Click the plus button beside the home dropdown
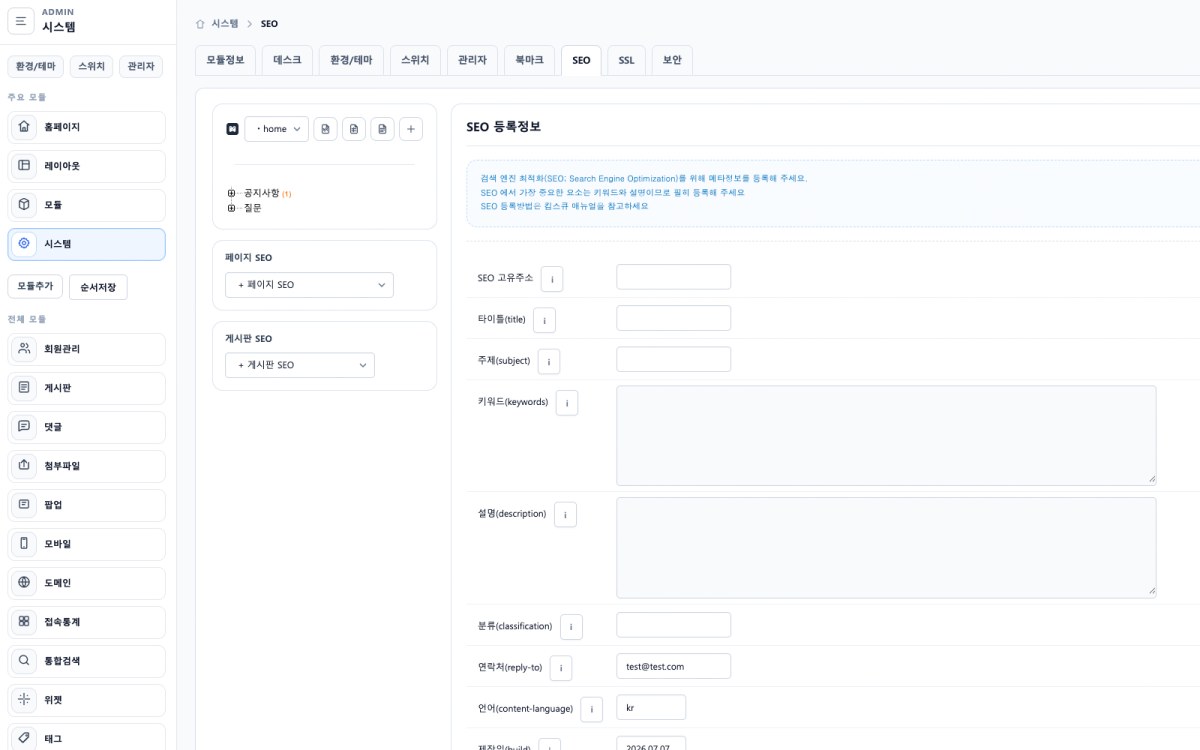Screen dimensions: 1200x750 (411, 129)
